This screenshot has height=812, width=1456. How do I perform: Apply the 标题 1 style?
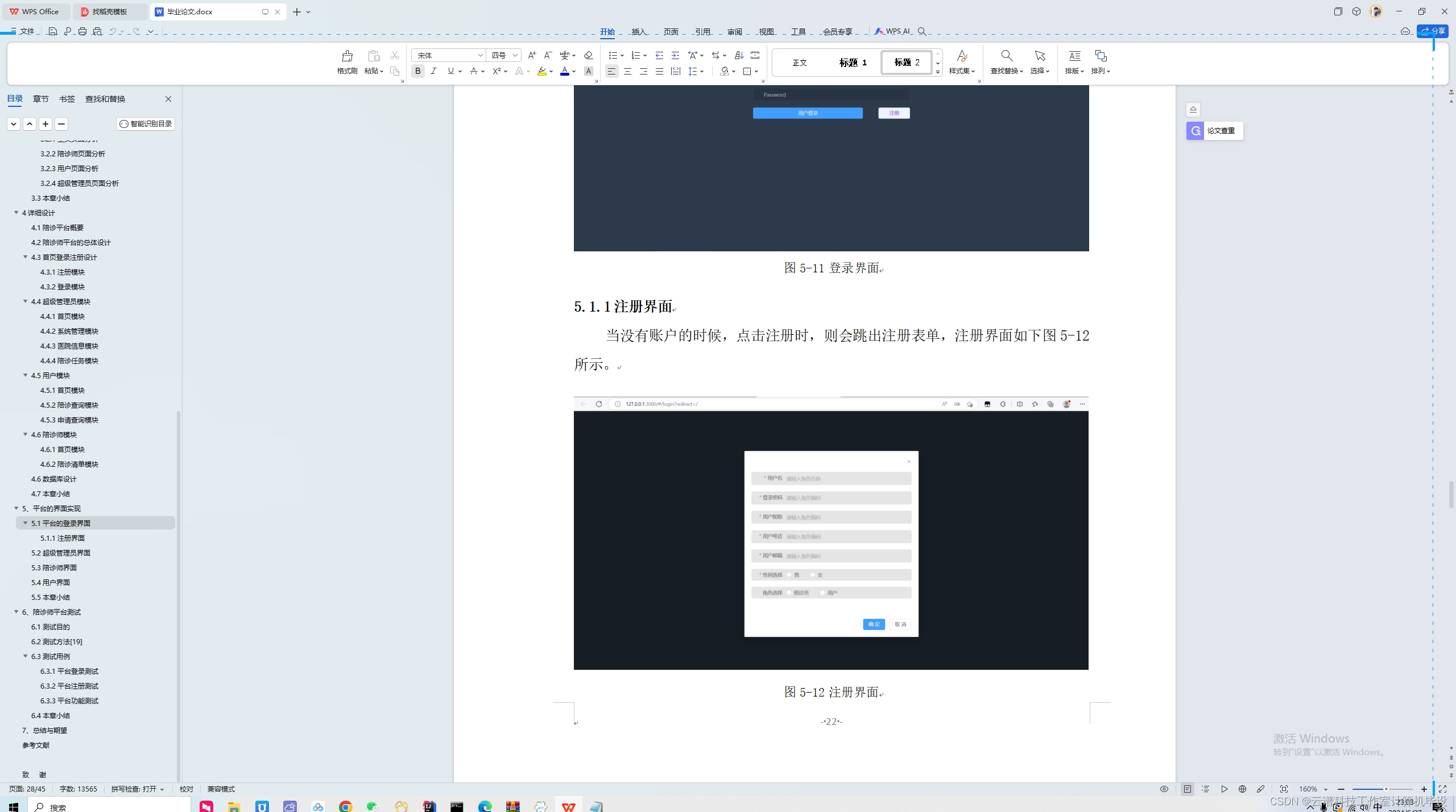click(x=853, y=63)
